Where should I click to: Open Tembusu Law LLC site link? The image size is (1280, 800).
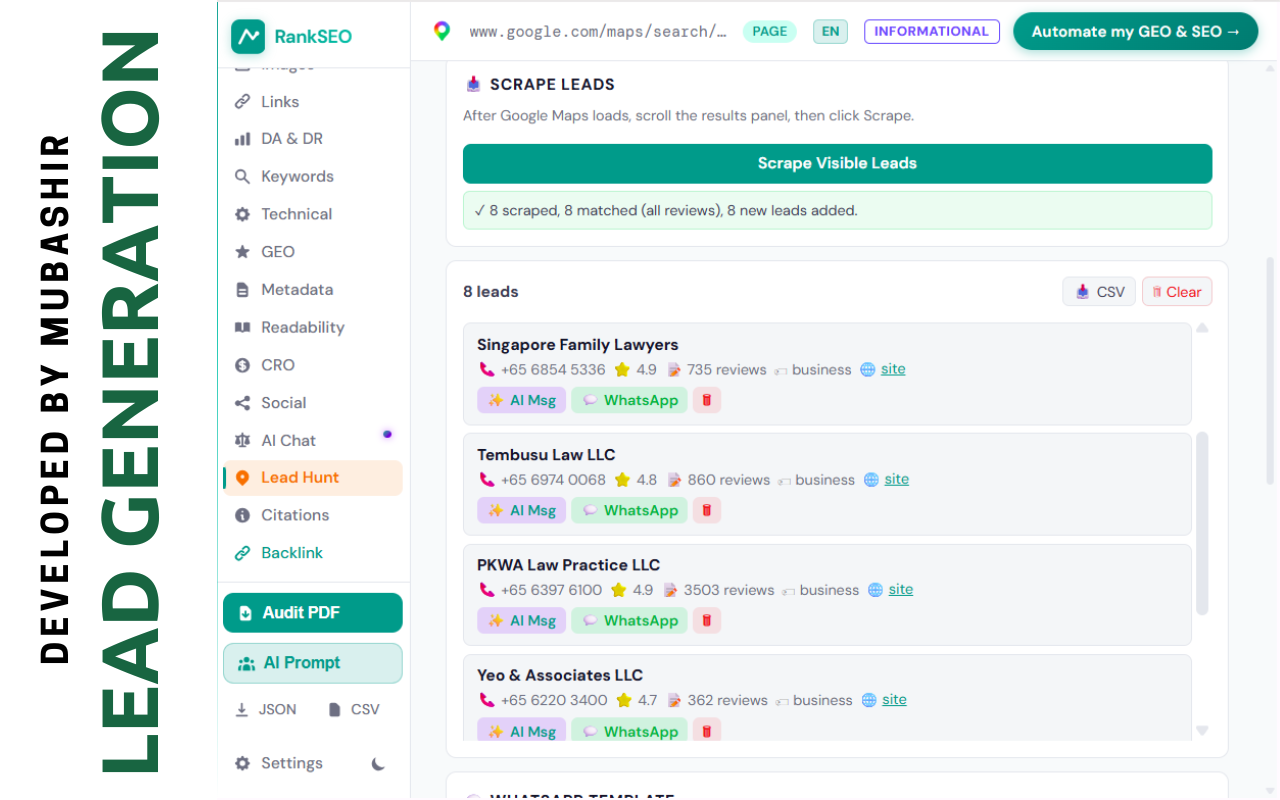tap(897, 479)
